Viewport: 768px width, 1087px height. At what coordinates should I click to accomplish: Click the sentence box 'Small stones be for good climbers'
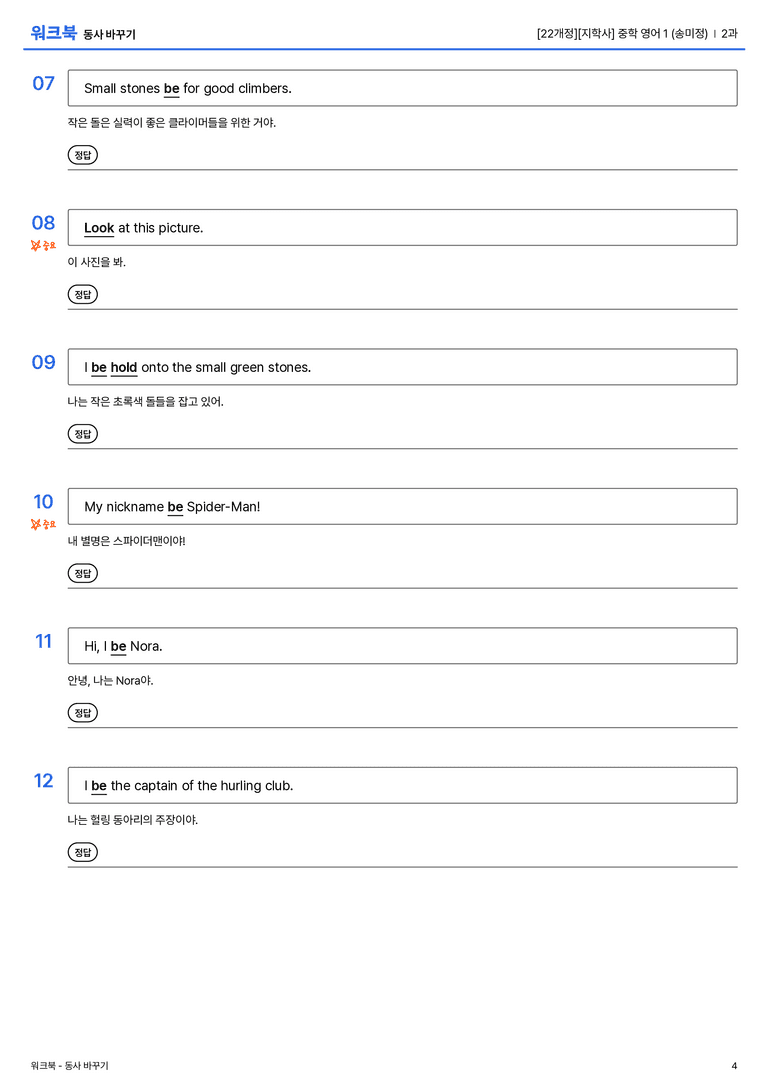pos(402,88)
